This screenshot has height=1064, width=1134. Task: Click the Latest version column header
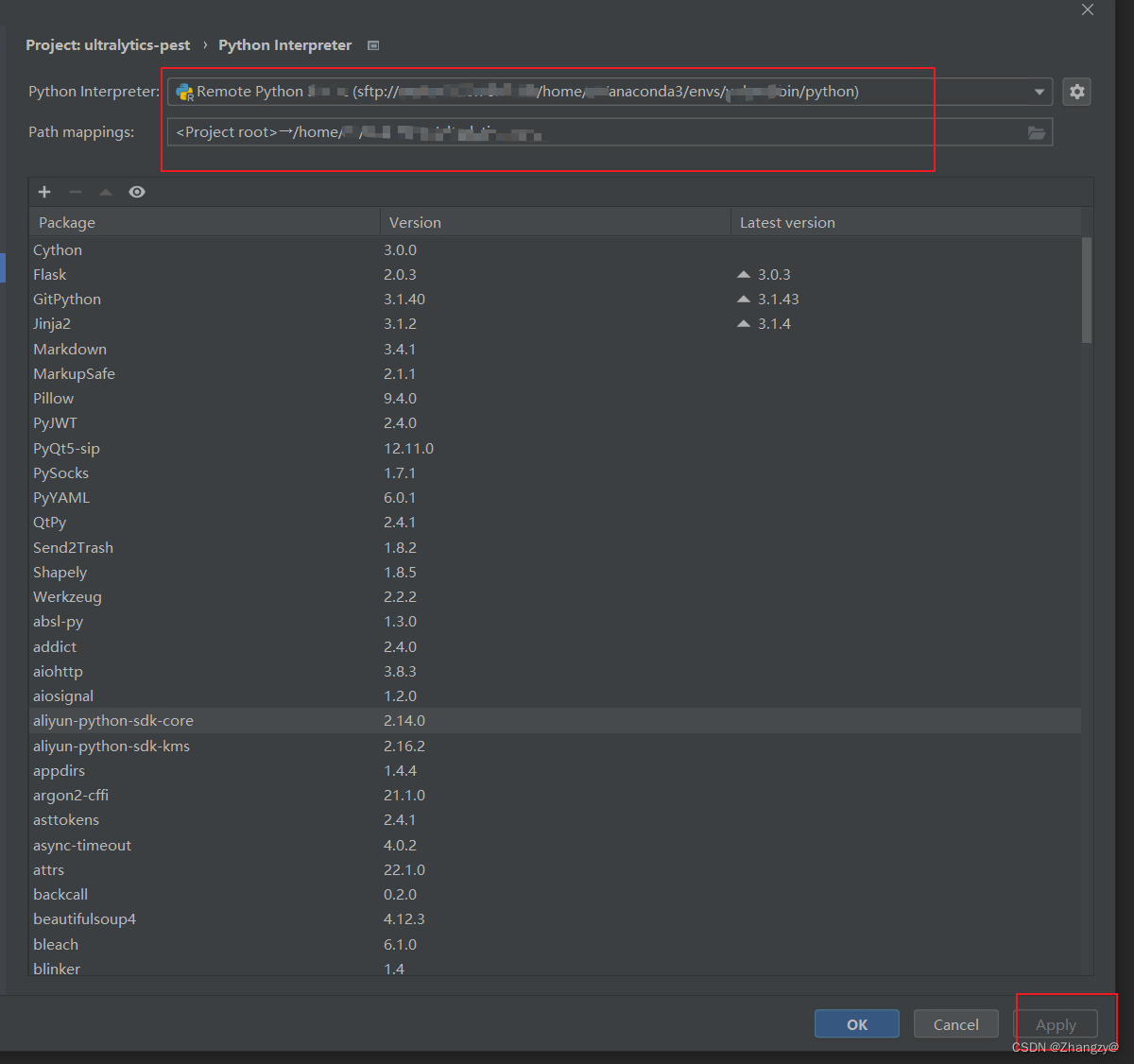tap(905, 222)
